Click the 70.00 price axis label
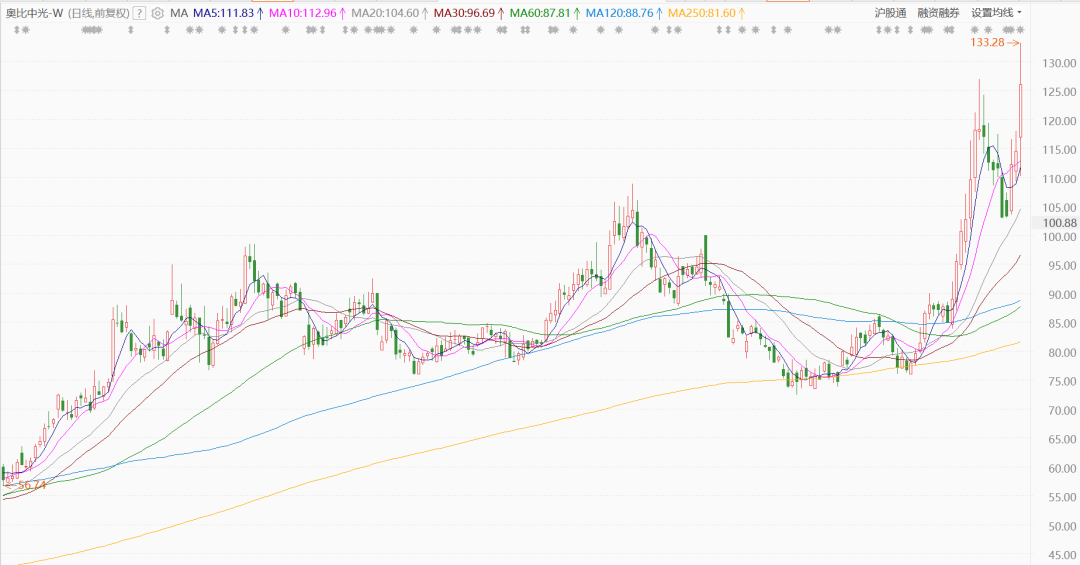 1061,410
